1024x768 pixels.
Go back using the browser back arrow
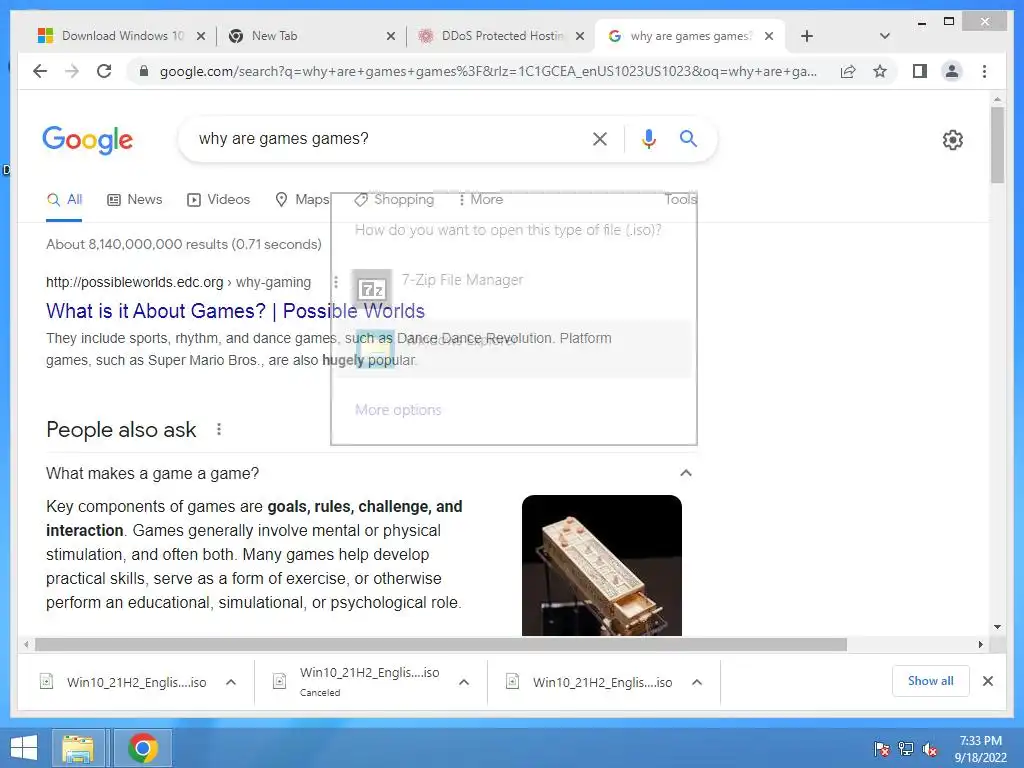(x=40, y=71)
